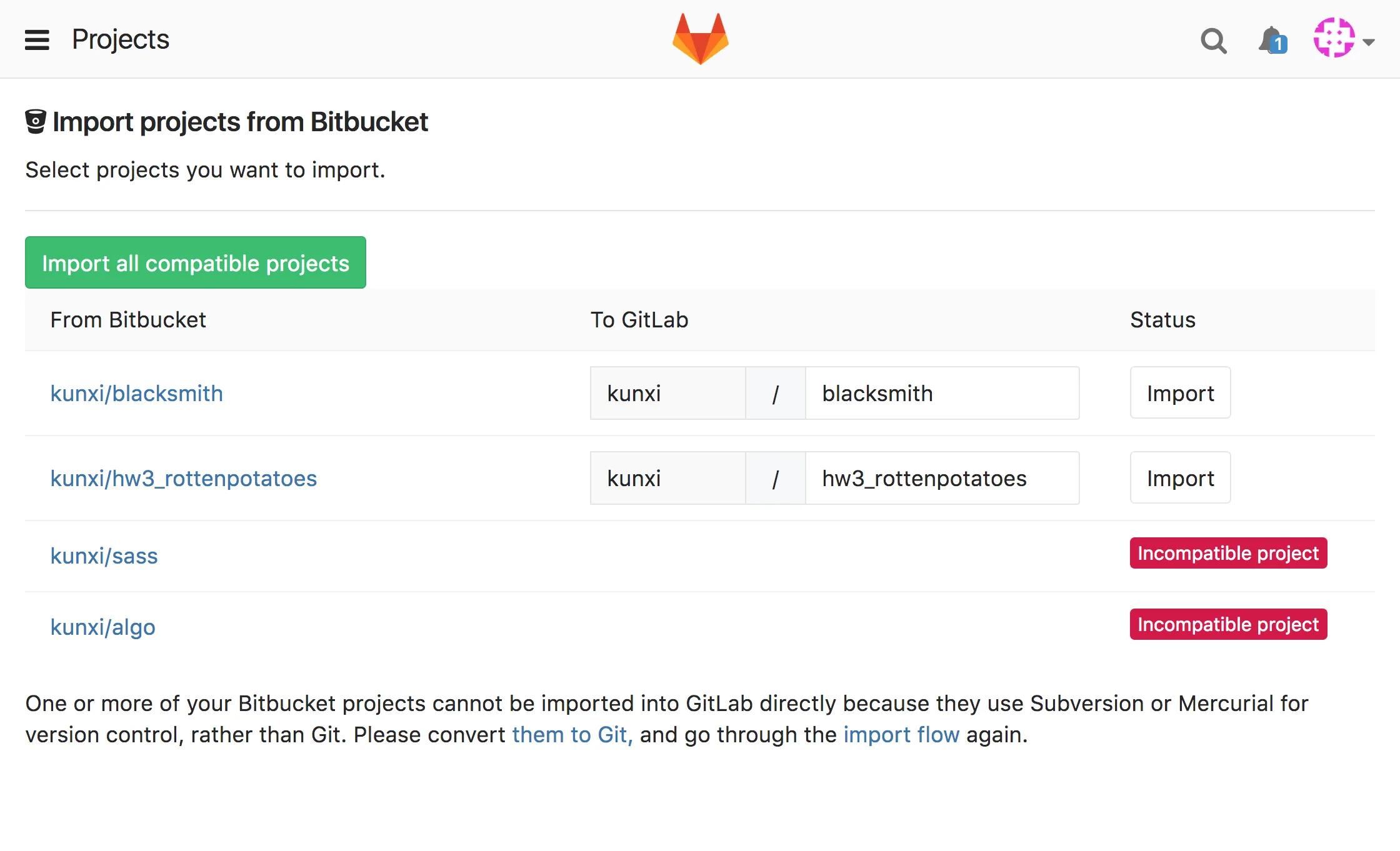Open the kunxi/hw3_rottenpotatoes link

(x=183, y=479)
